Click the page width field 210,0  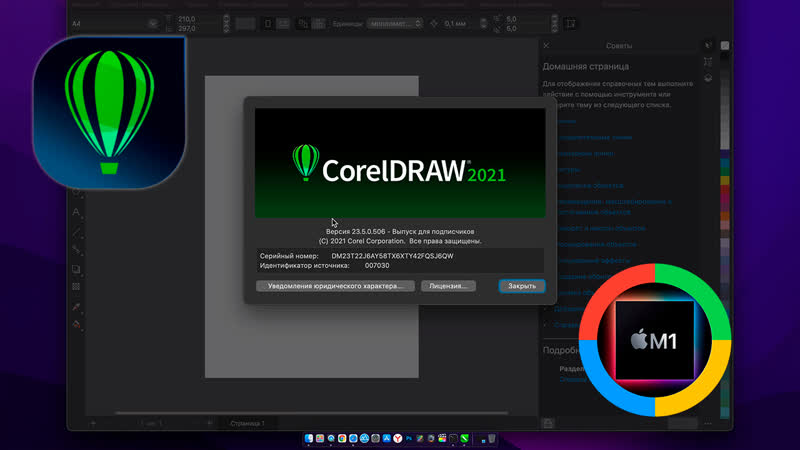[x=198, y=19]
